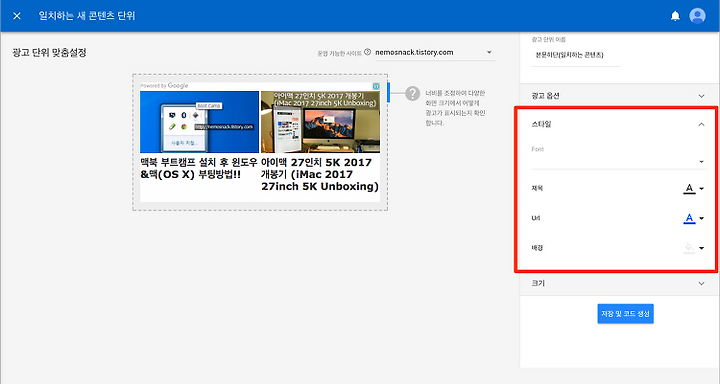Click the 맥북 부트캠프 ad headline
Image resolution: width=720 pixels, height=384 pixels.
coord(199,169)
